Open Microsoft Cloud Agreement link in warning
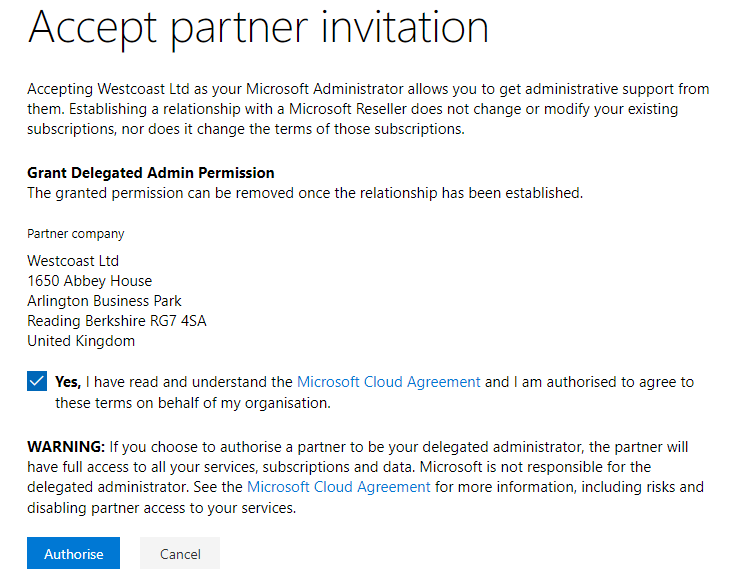Screen dimensions: 754x583 tap(339, 487)
